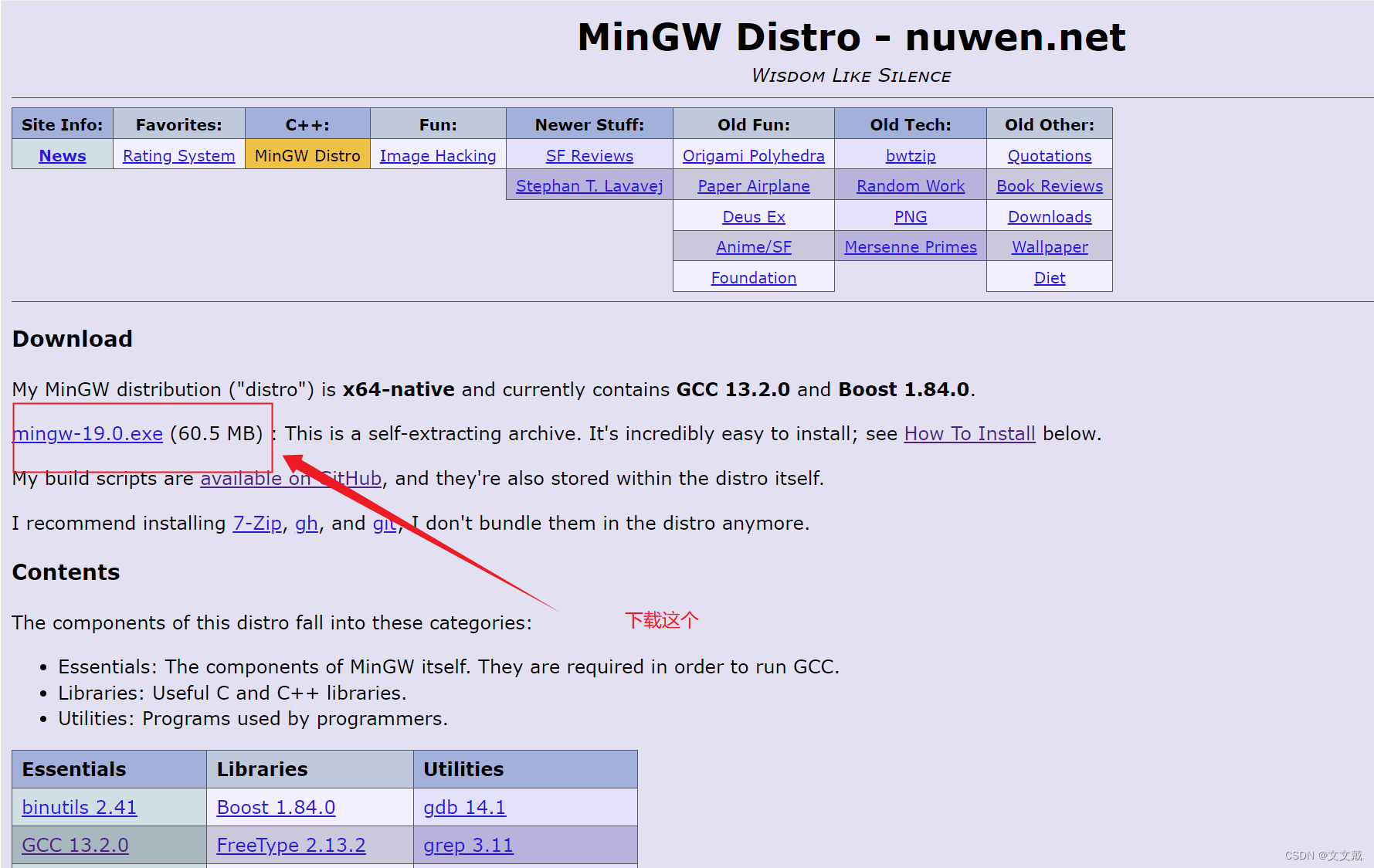
Task: Click the Wisdom Like Silence tagline
Action: click(851, 75)
